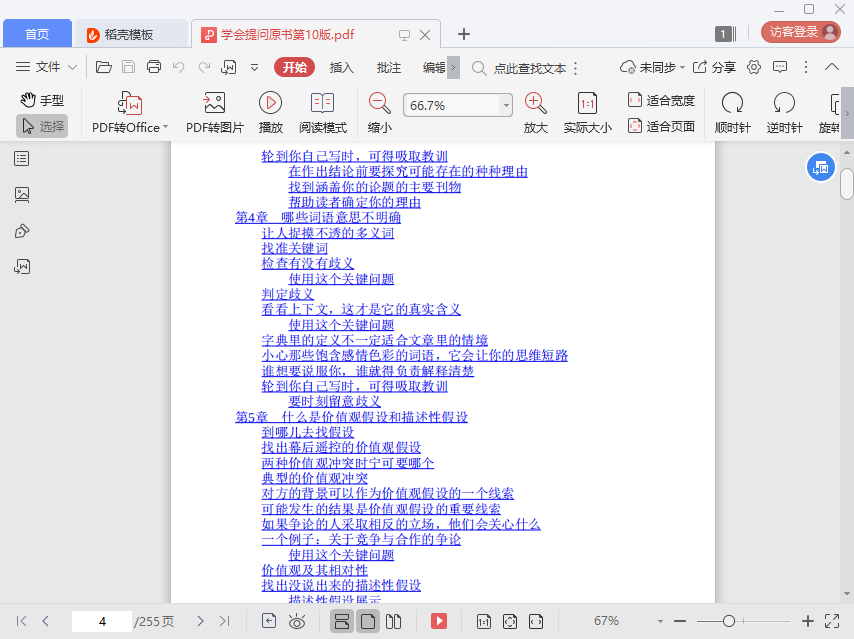Start slideshow with 播放 button

(x=270, y=113)
